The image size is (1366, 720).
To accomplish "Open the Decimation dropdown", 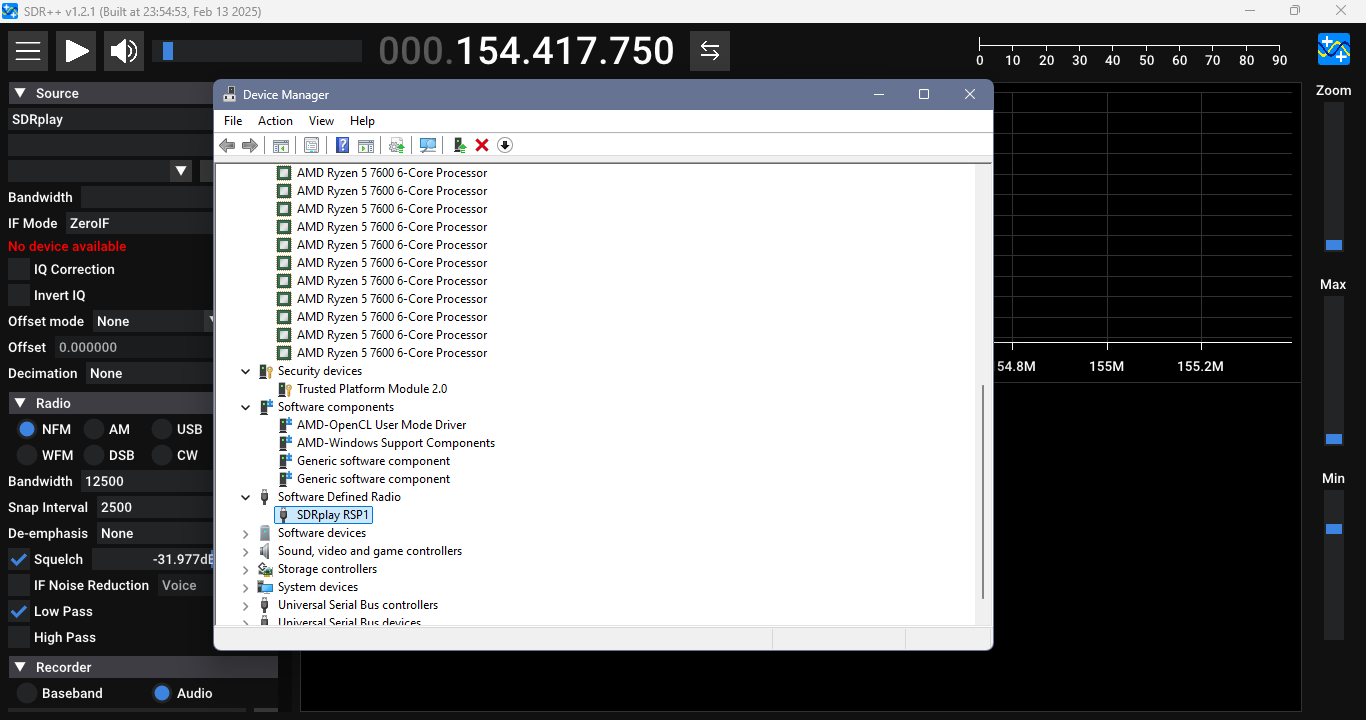I will point(150,373).
